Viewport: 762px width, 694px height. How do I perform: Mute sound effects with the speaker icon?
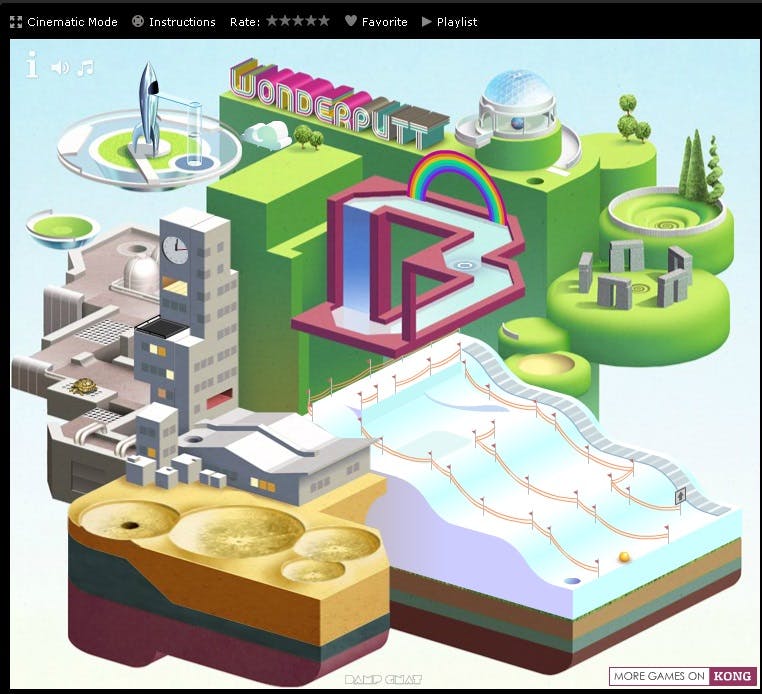click(x=60, y=68)
